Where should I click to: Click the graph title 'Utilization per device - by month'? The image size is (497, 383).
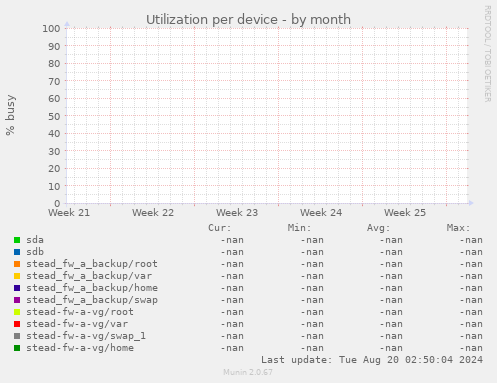248,20
